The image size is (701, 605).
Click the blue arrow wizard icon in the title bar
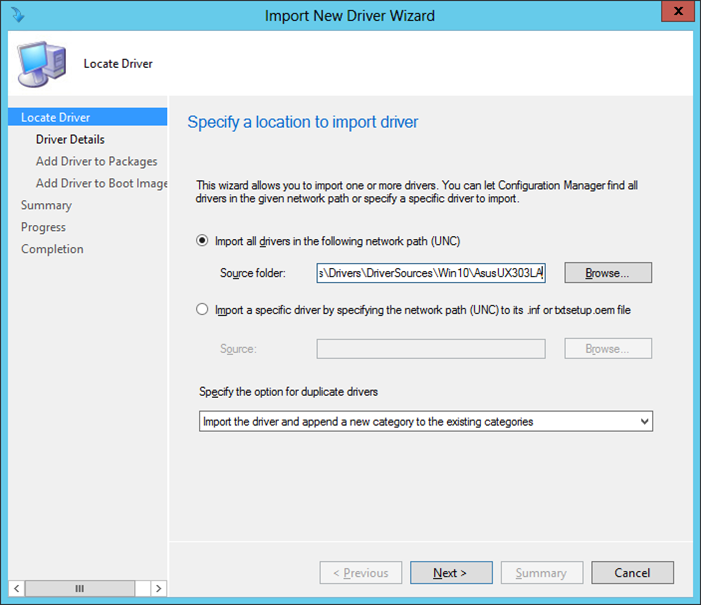click(x=18, y=15)
